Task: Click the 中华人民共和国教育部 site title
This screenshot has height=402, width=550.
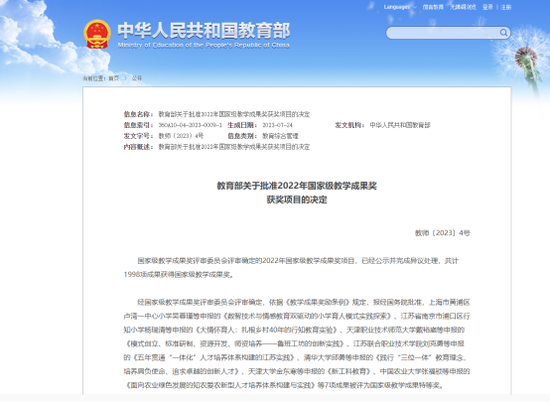Action: (204, 30)
